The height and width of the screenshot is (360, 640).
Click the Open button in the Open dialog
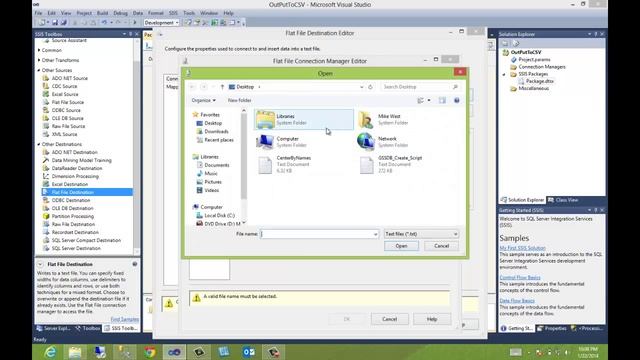(401, 246)
